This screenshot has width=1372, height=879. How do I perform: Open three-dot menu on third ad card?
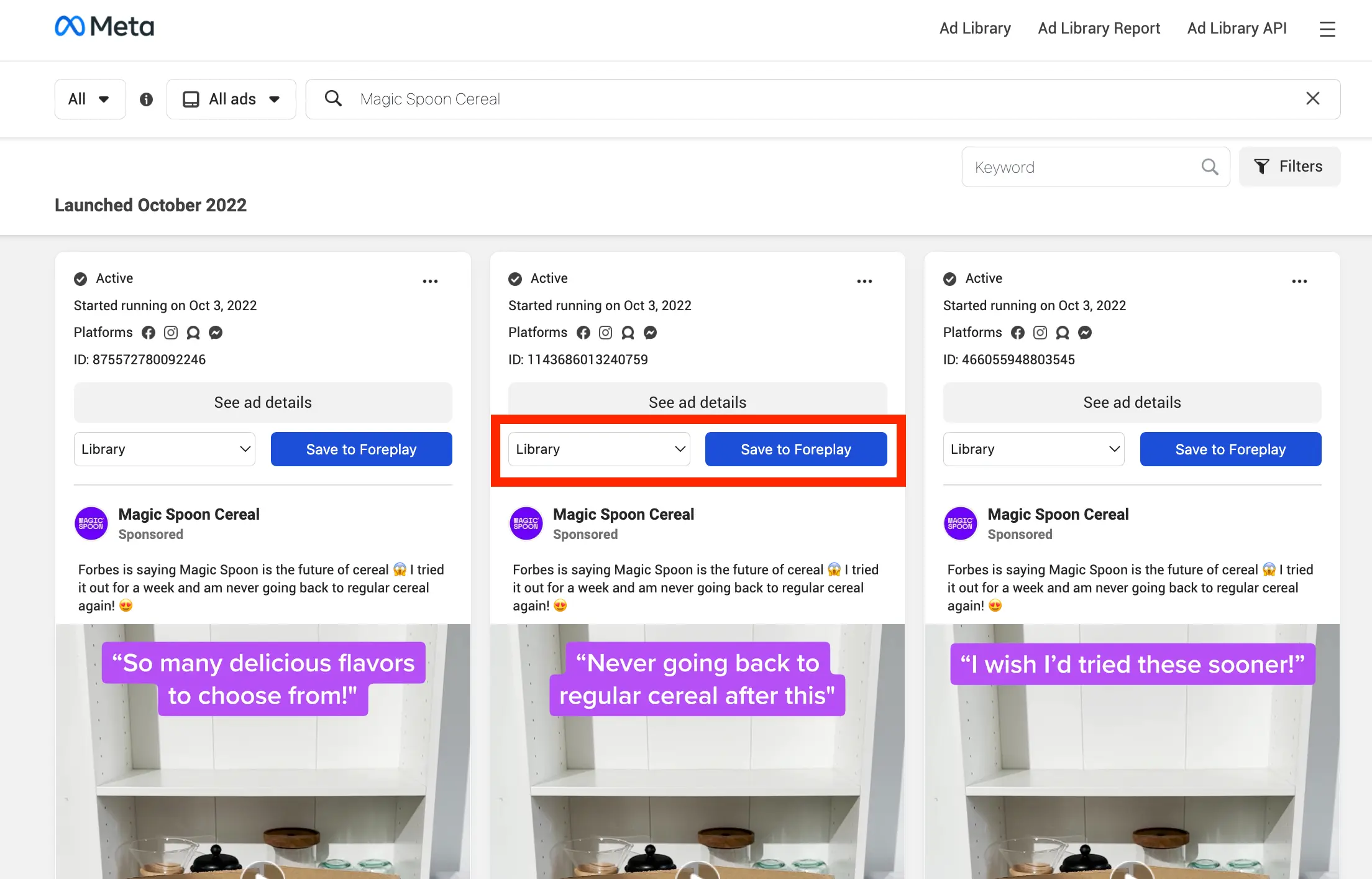click(x=1299, y=281)
